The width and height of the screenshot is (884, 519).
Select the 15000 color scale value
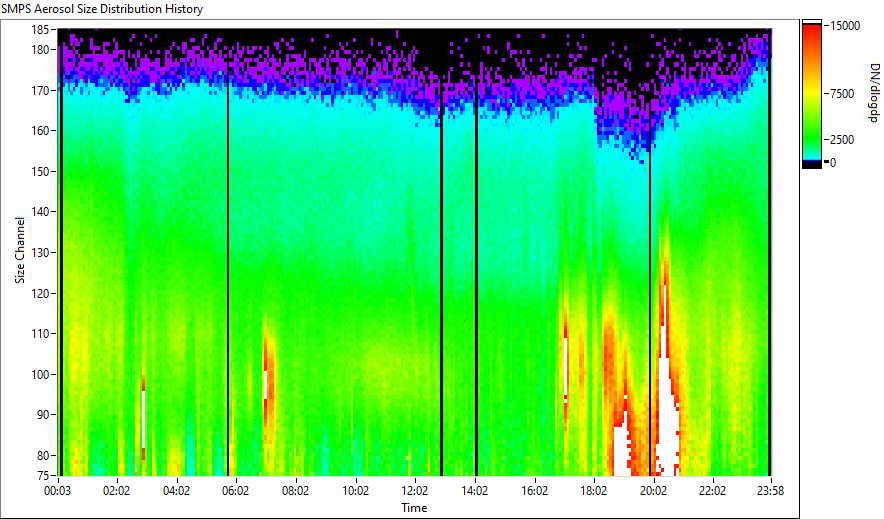point(845,26)
